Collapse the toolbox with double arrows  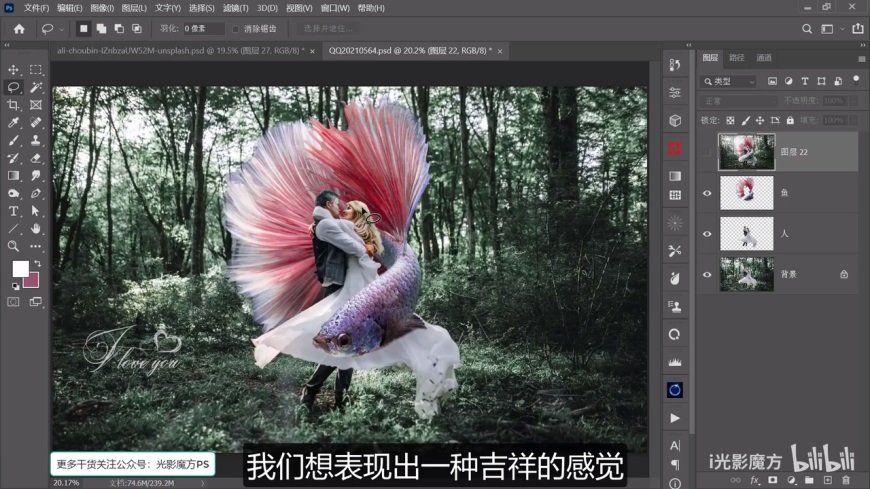click(7, 45)
